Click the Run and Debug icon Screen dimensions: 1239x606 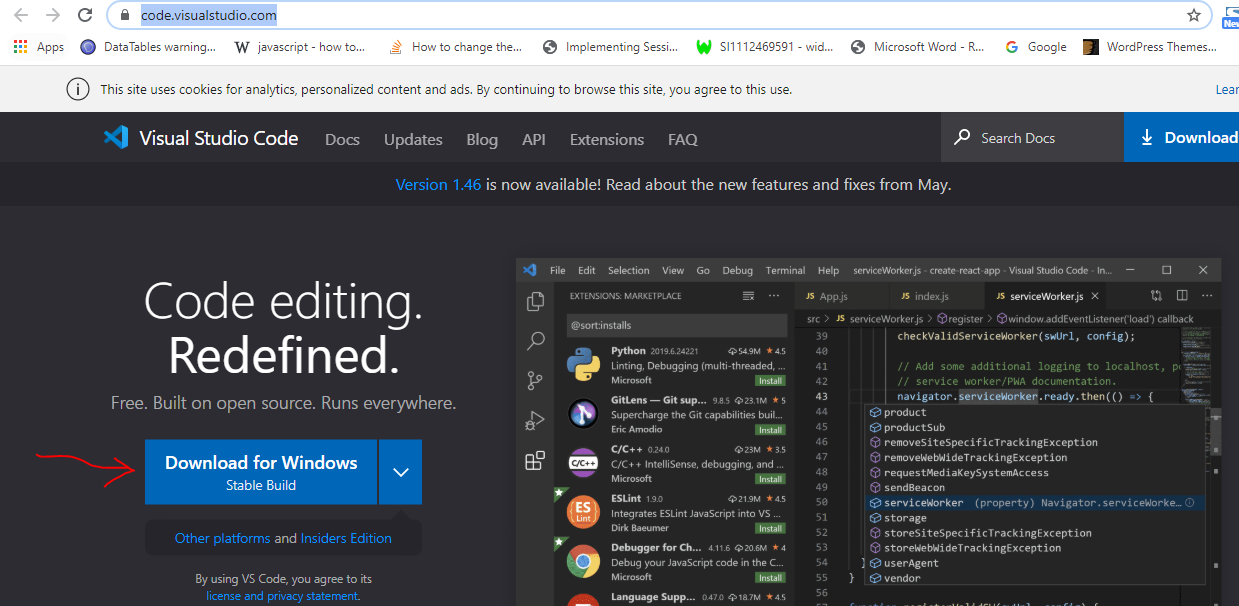click(x=535, y=420)
